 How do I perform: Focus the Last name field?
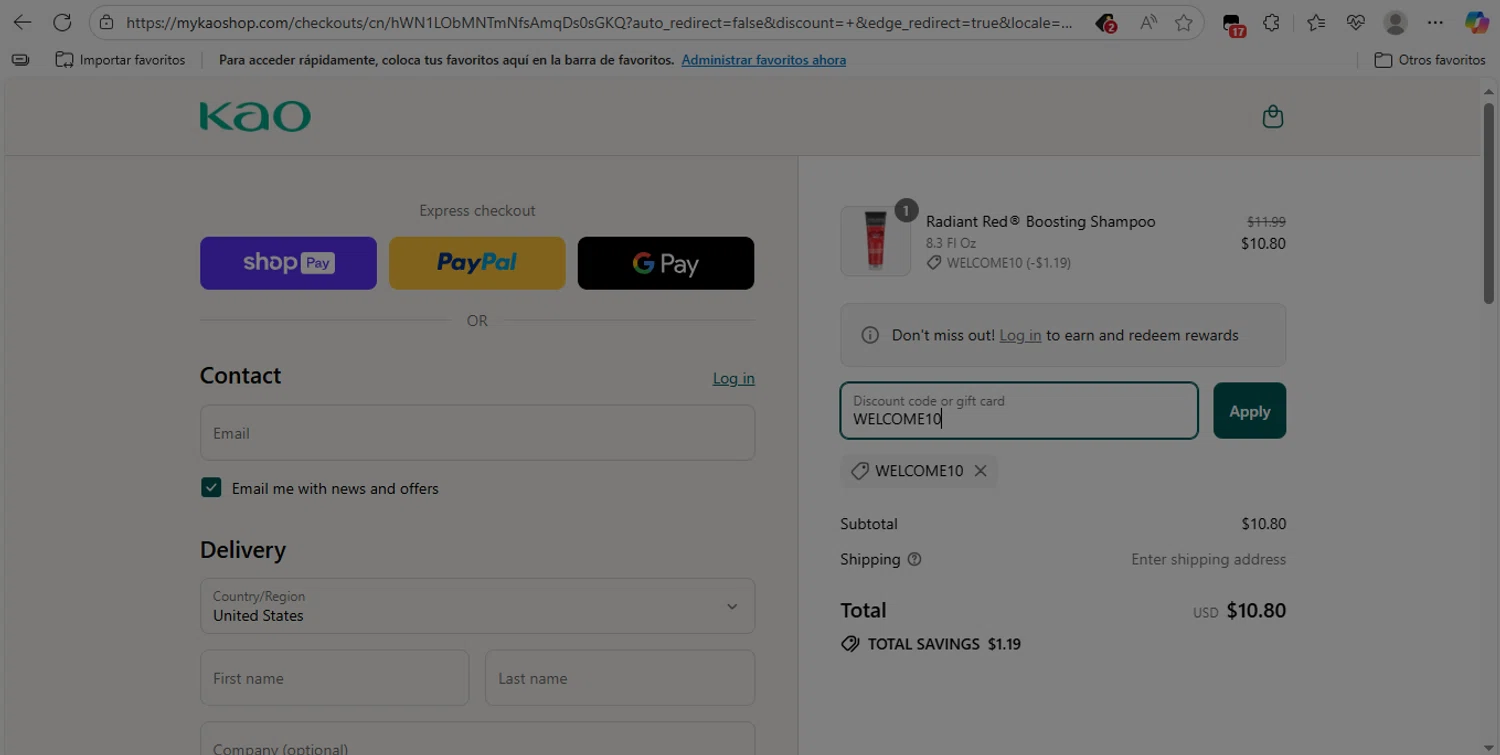coord(620,678)
